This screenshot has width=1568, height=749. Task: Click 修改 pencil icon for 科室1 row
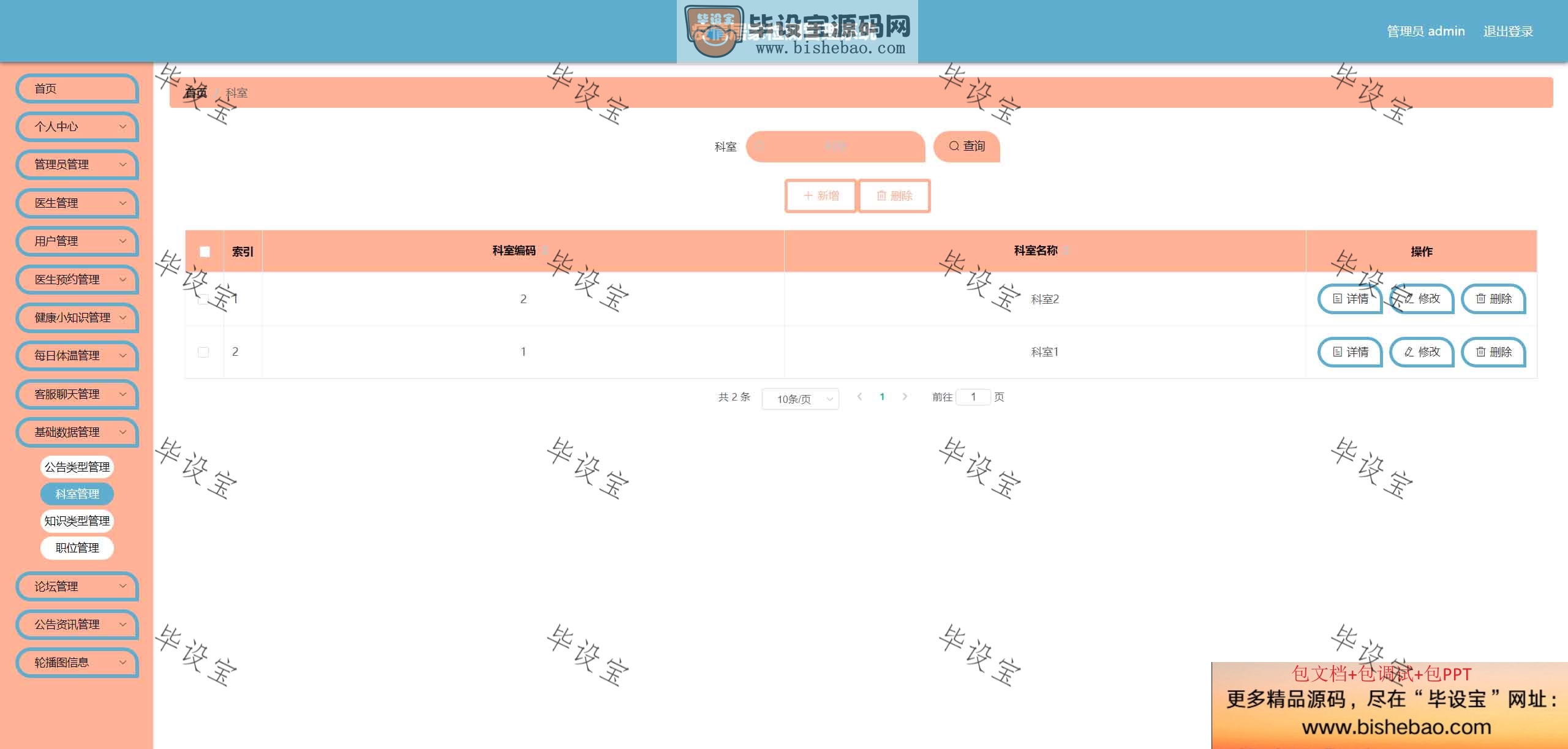(x=1409, y=352)
